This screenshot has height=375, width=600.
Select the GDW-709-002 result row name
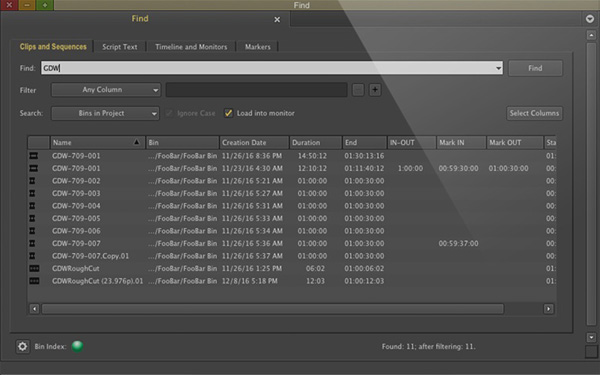coord(76,181)
